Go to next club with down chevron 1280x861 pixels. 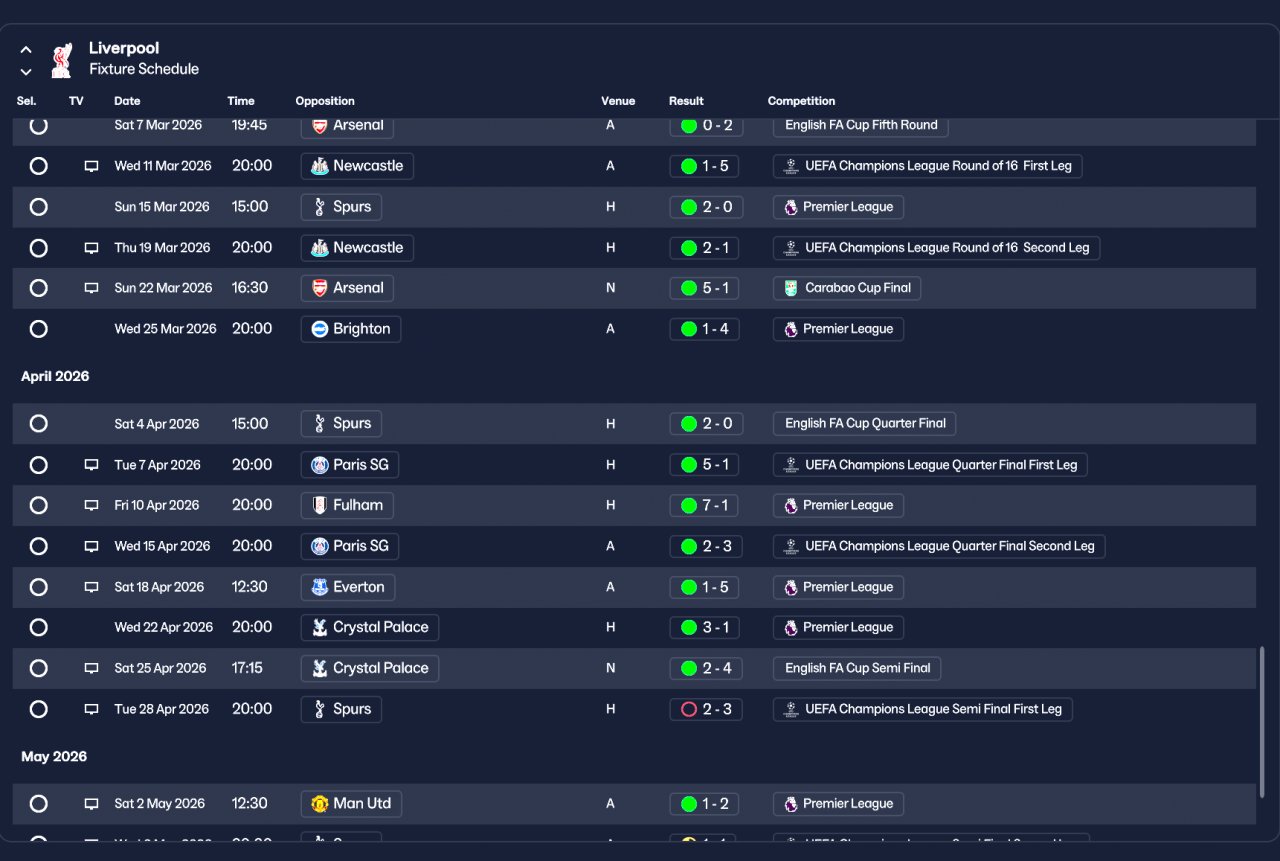point(26,72)
